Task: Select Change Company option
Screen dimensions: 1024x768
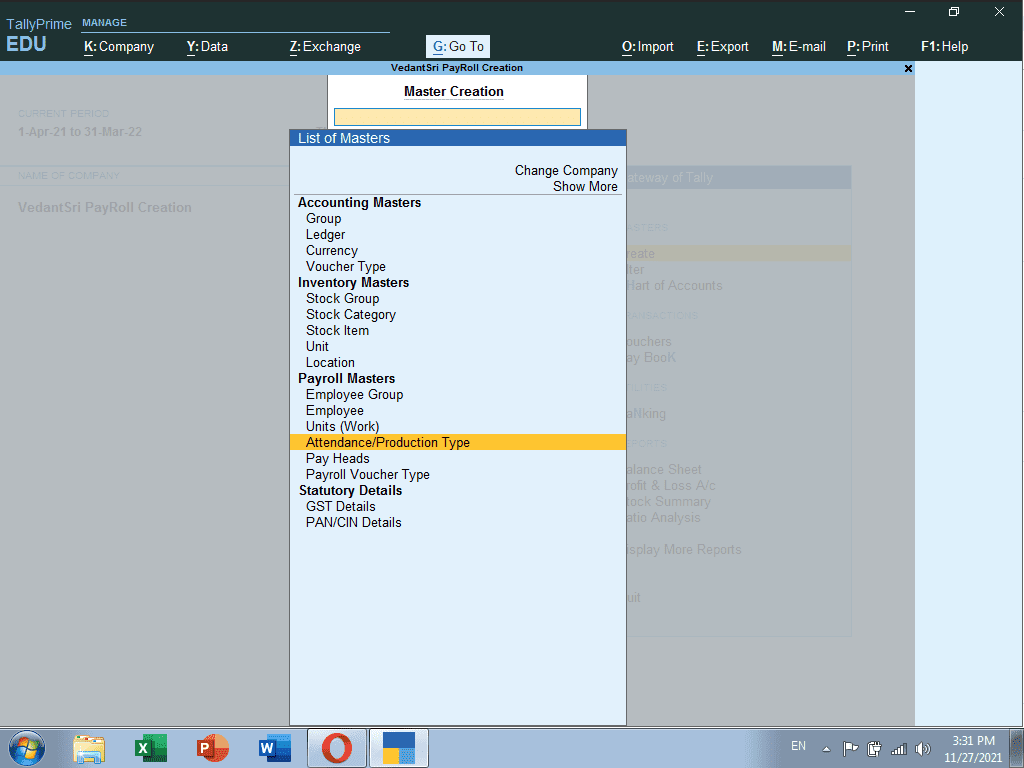Action: point(566,170)
